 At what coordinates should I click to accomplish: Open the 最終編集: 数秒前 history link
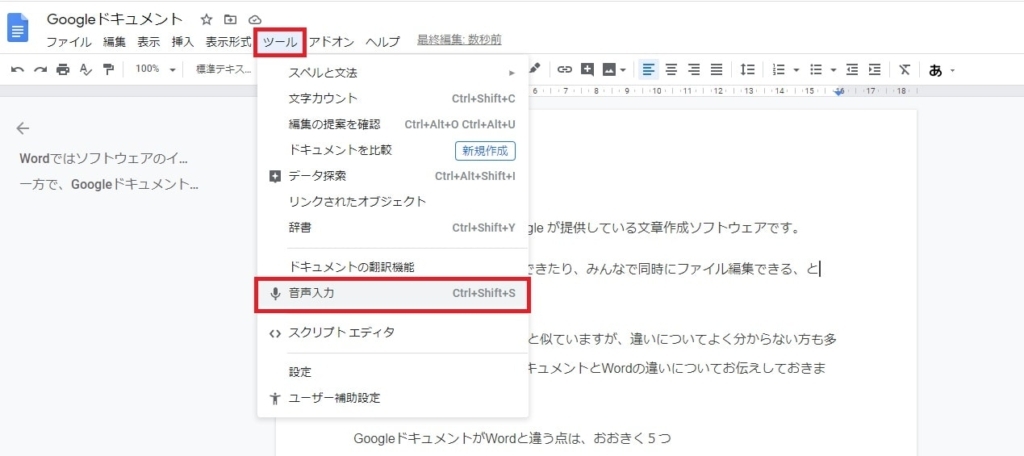coord(459,41)
